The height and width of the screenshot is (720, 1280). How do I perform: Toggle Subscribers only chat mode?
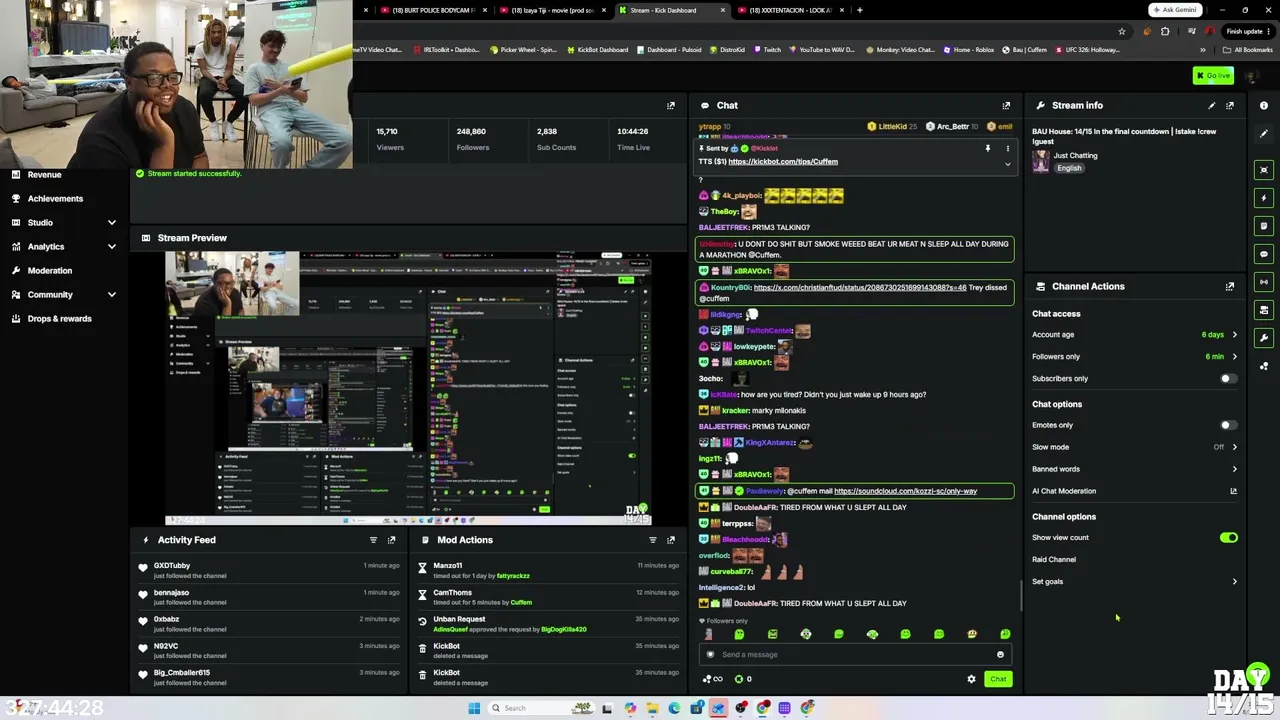(1228, 379)
